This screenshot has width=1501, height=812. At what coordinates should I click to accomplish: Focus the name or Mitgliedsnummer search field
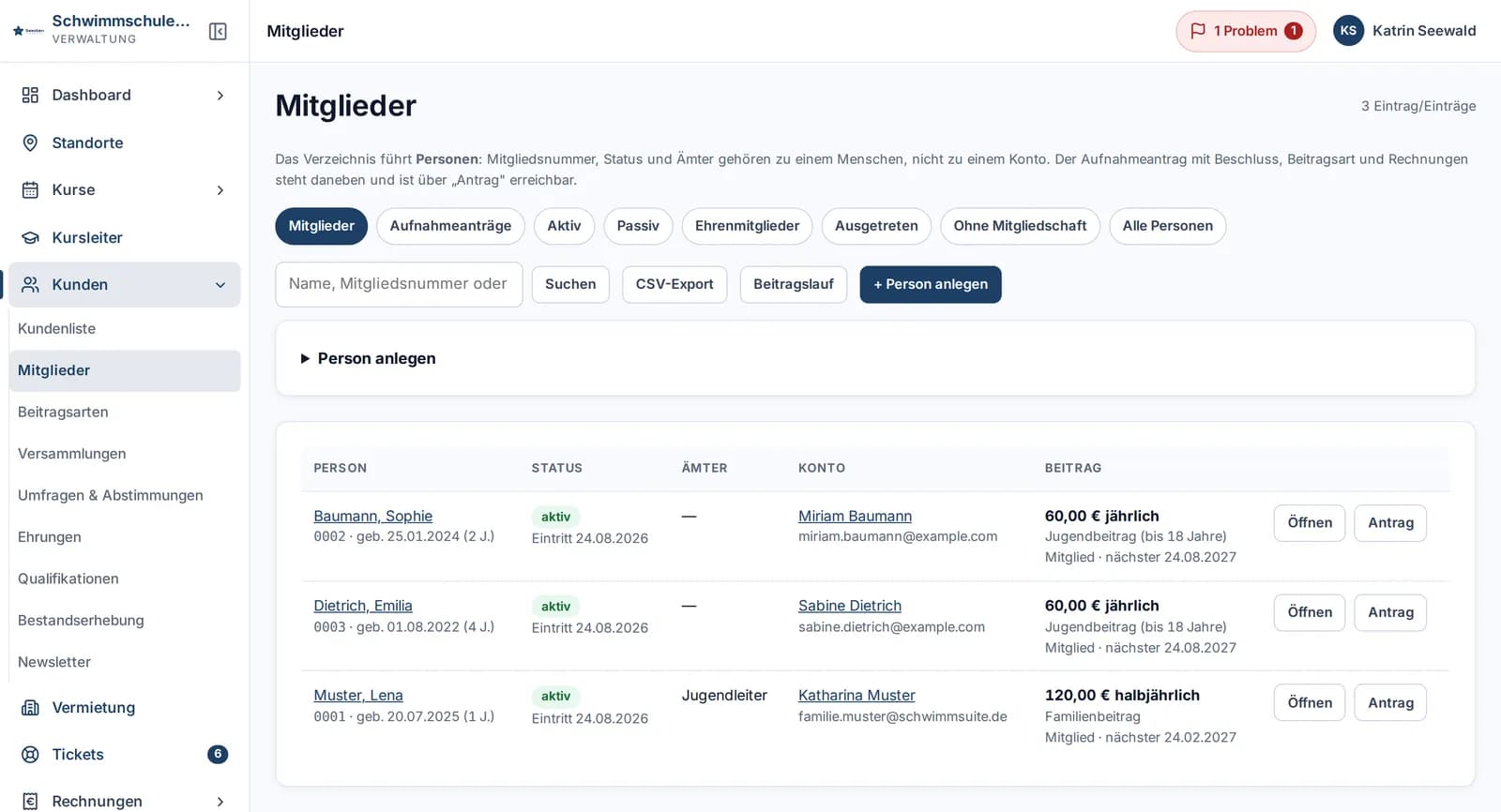(399, 285)
